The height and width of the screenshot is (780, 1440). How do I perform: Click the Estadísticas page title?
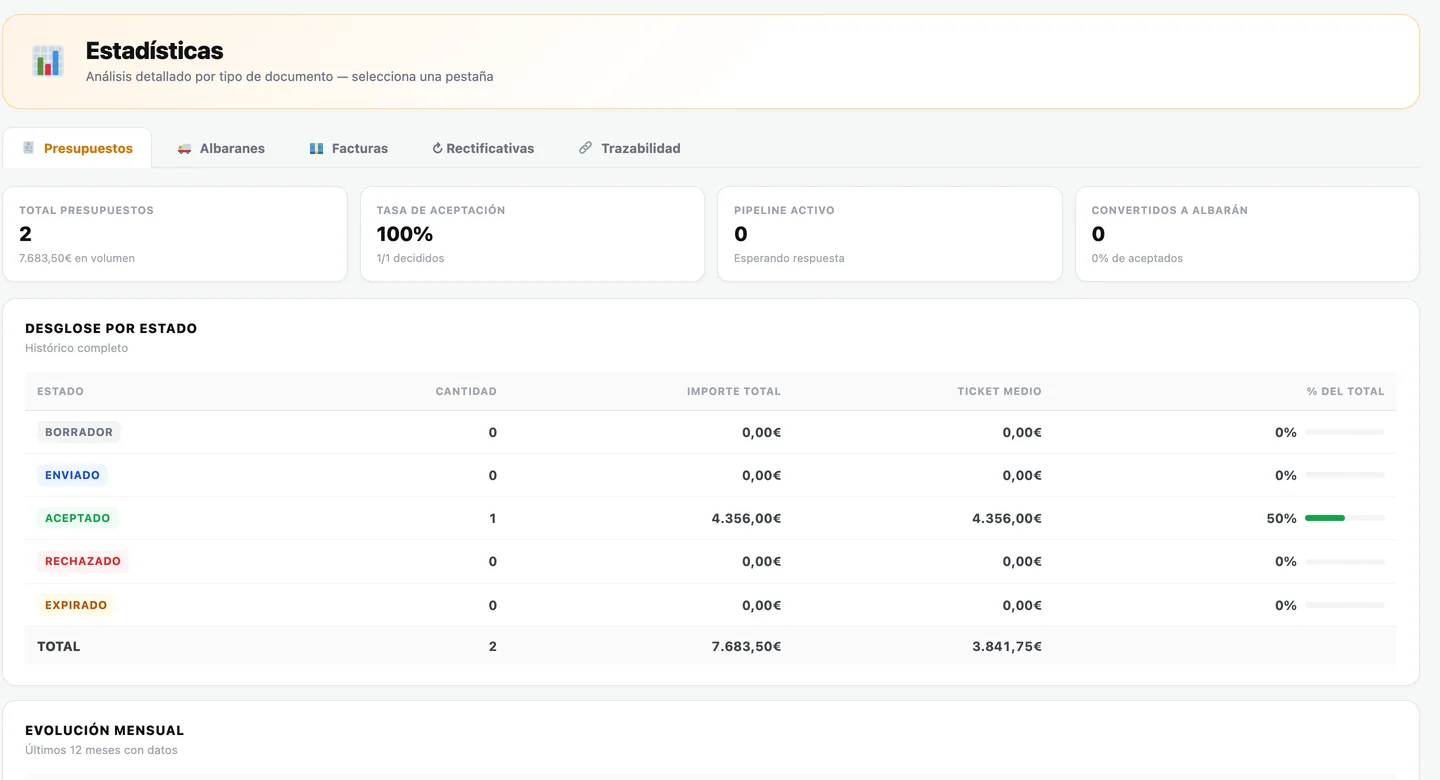[155, 51]
